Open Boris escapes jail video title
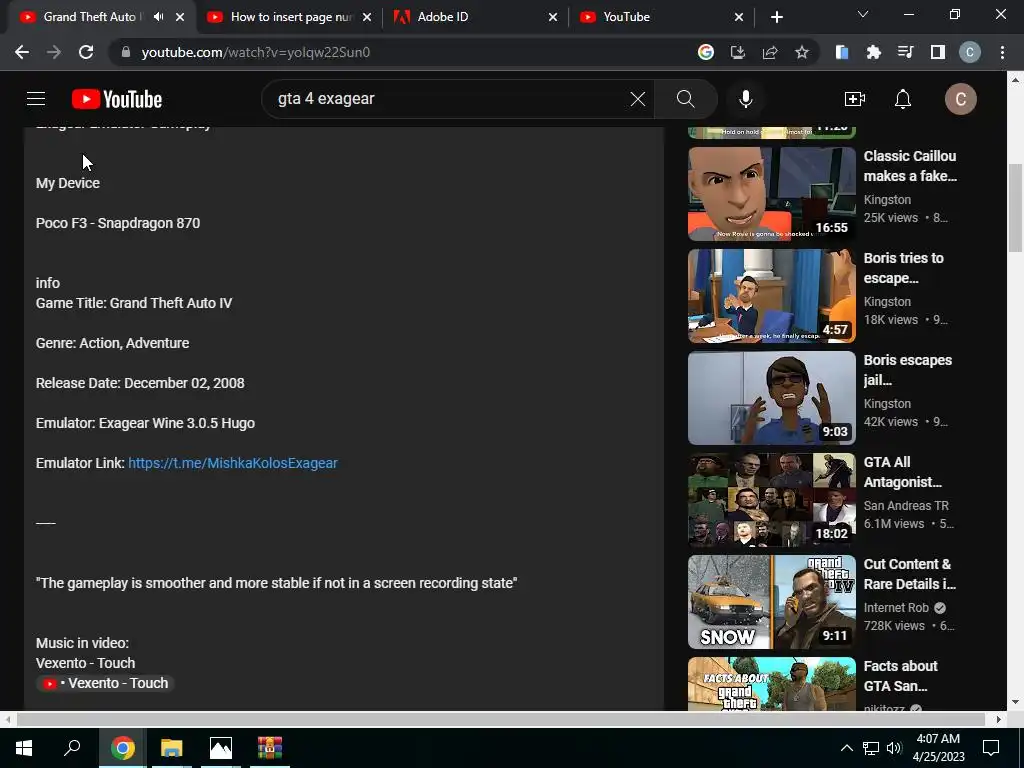 tap(907, 370)
